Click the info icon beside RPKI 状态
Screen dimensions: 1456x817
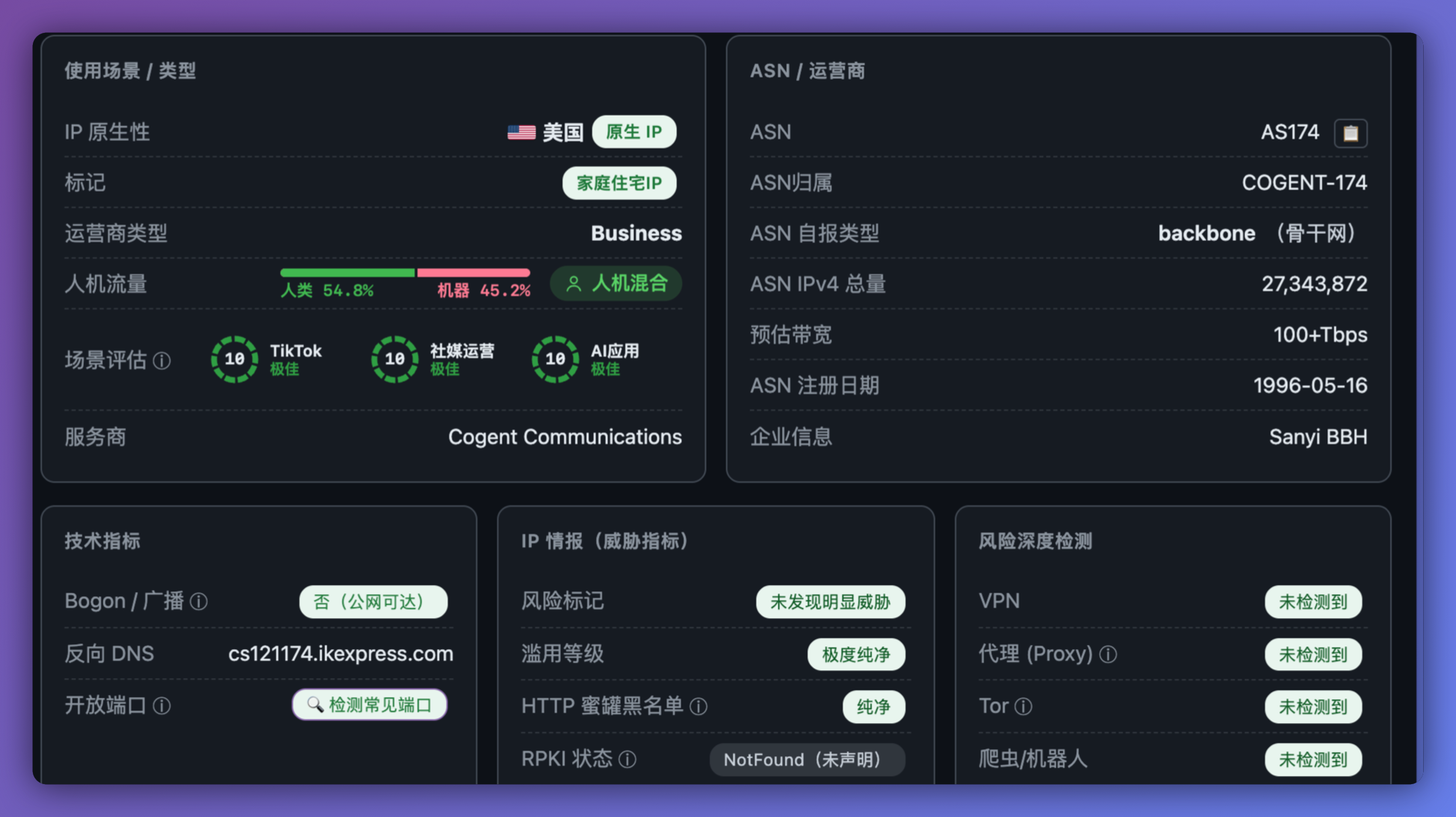click(x=628, y=759)
